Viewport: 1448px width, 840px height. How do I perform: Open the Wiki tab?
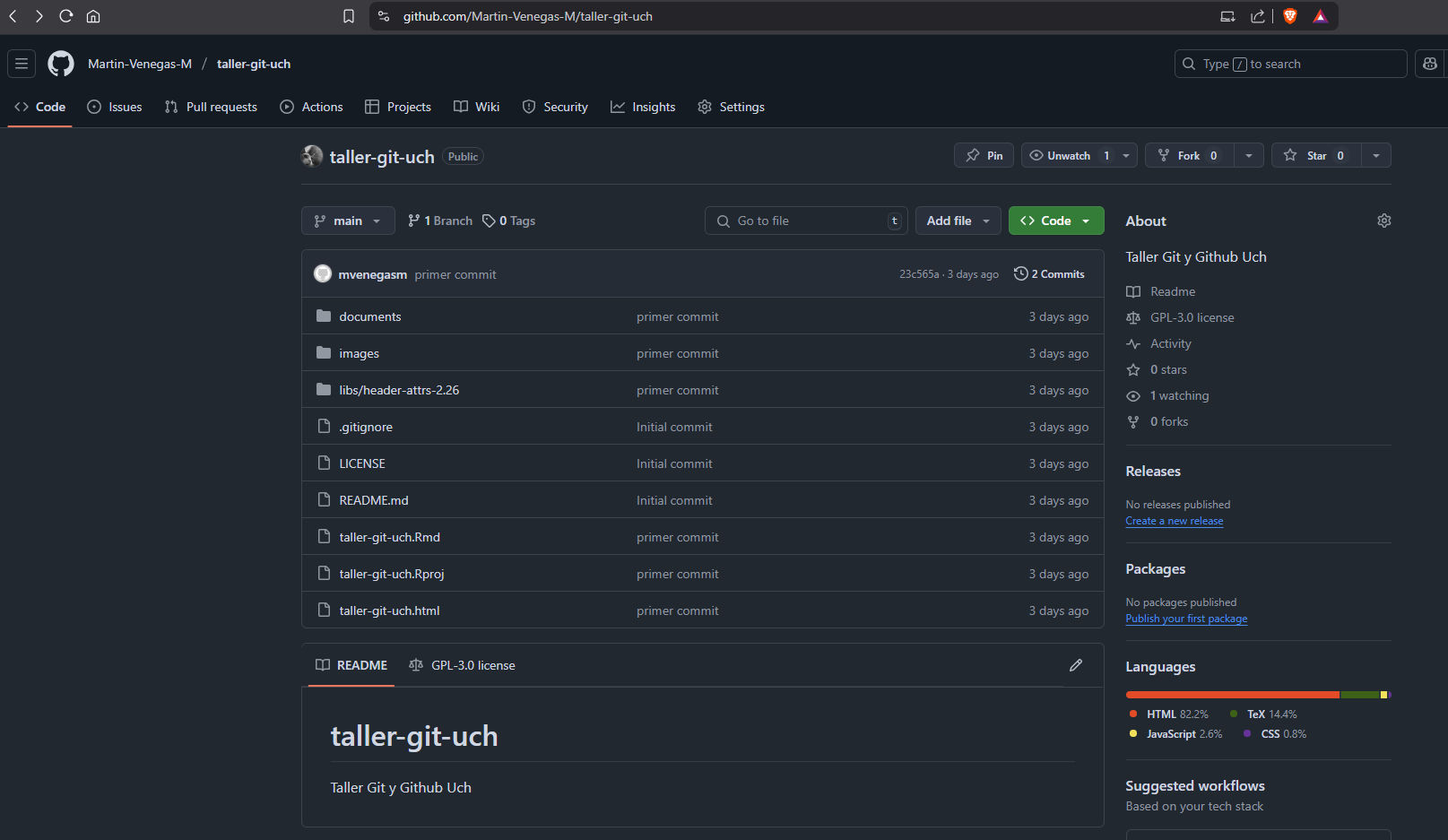(x=477, y=107)
